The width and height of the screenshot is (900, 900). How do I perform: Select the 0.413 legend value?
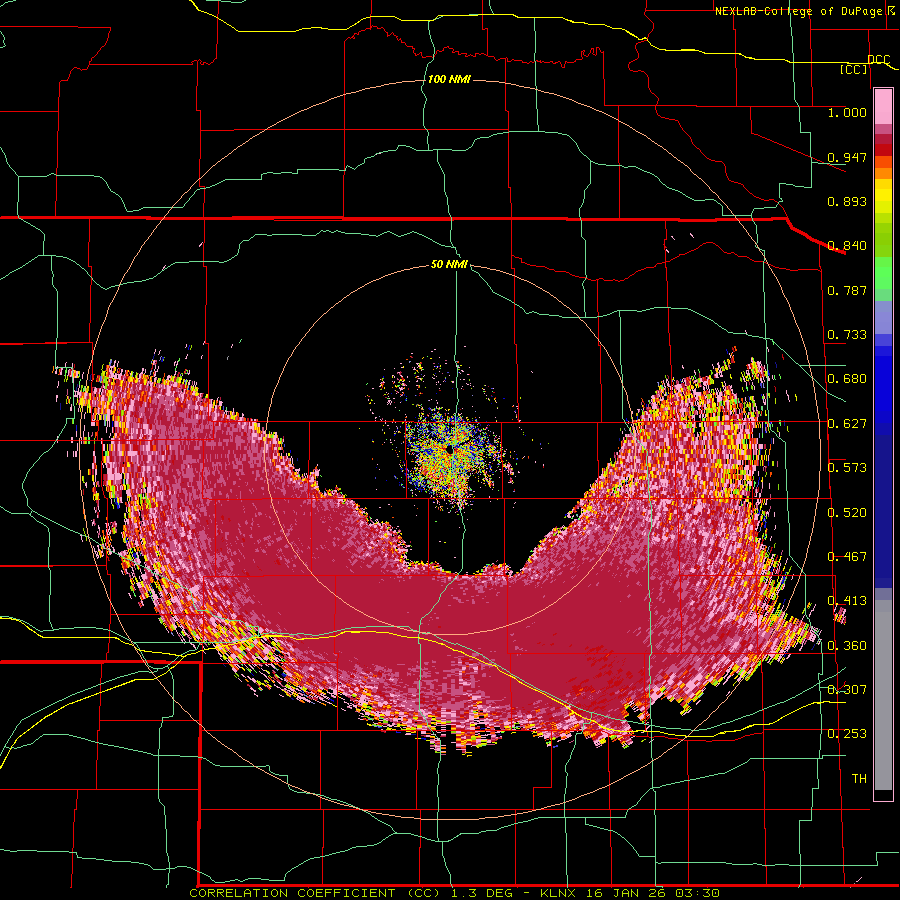coord(847,601)
